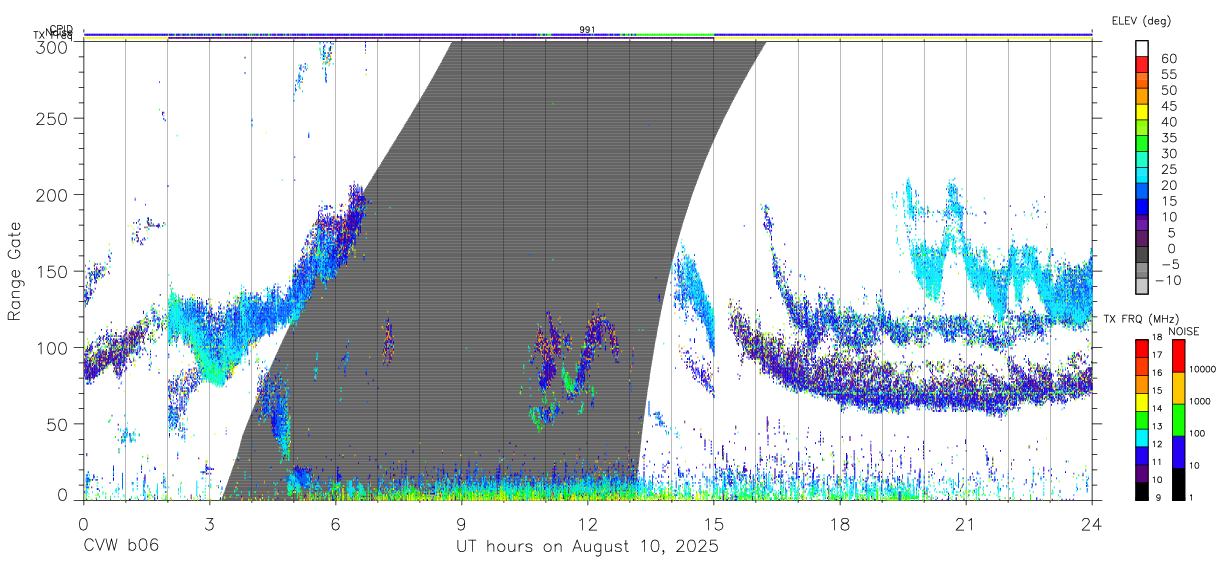Image resolution: width=1228 pixels, height=567 pixels.
Task: Select the blue 15–20 degree elevation swatch
Action: [1142, 192]
